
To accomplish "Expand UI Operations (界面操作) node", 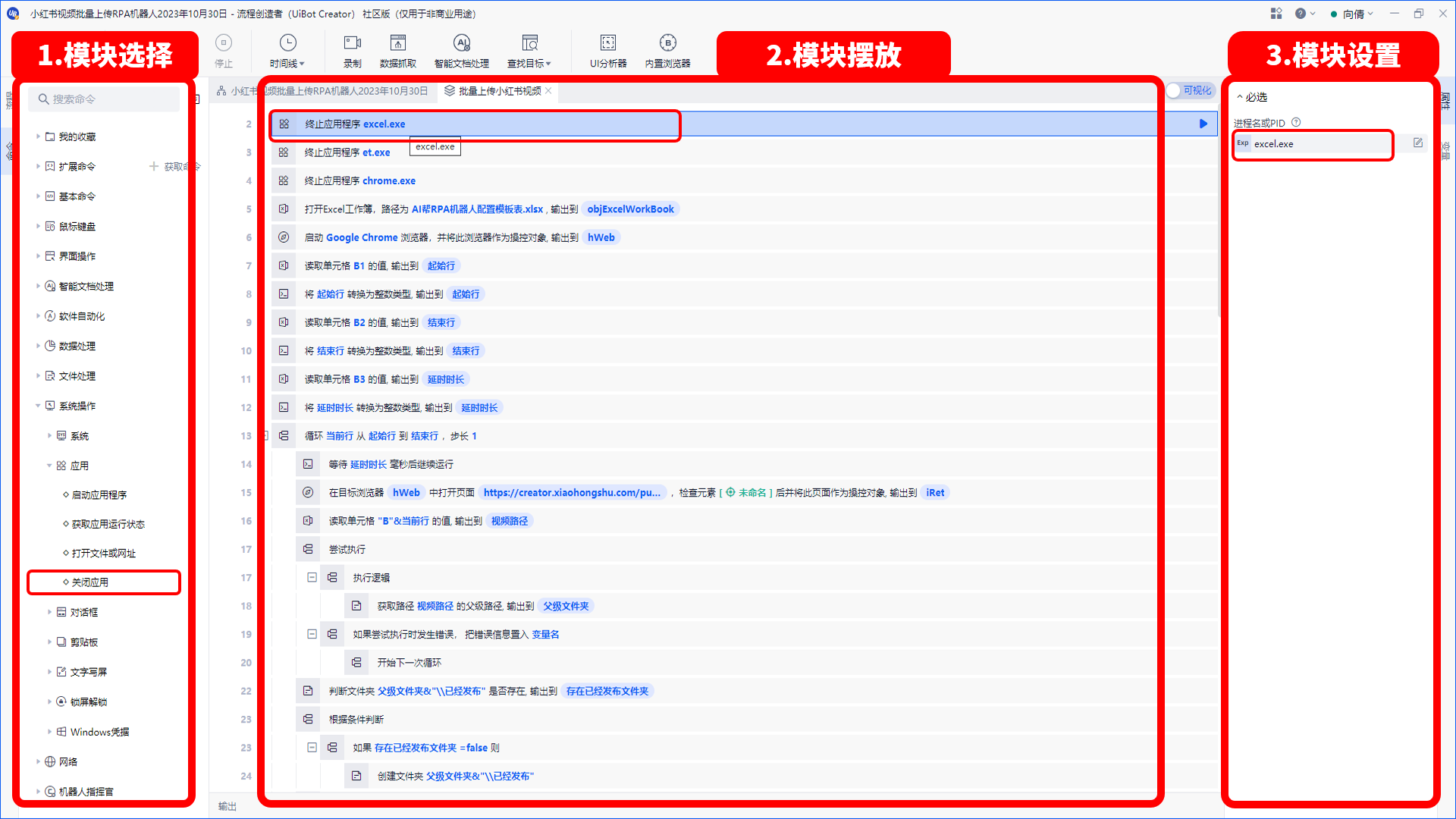I will 38,256.
